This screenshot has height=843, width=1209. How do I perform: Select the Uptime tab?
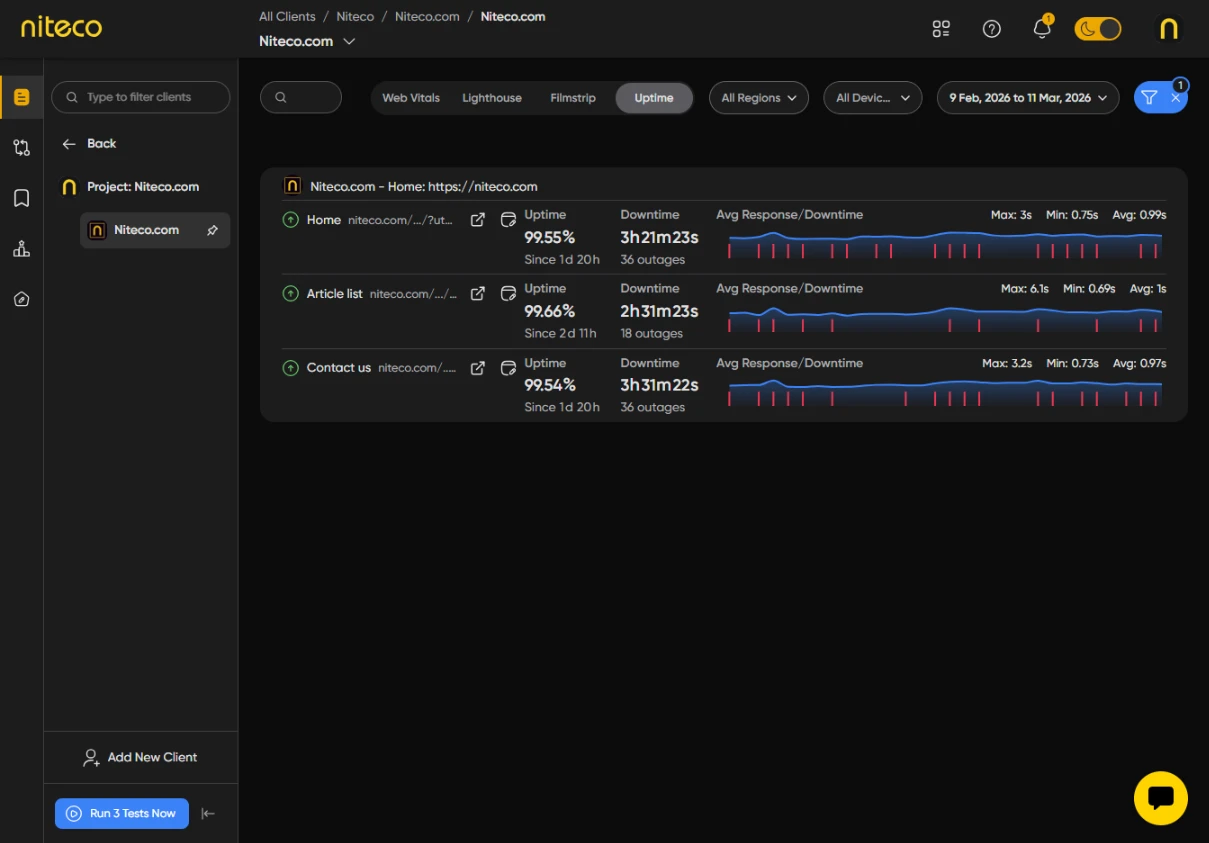[x=654, y=98]
